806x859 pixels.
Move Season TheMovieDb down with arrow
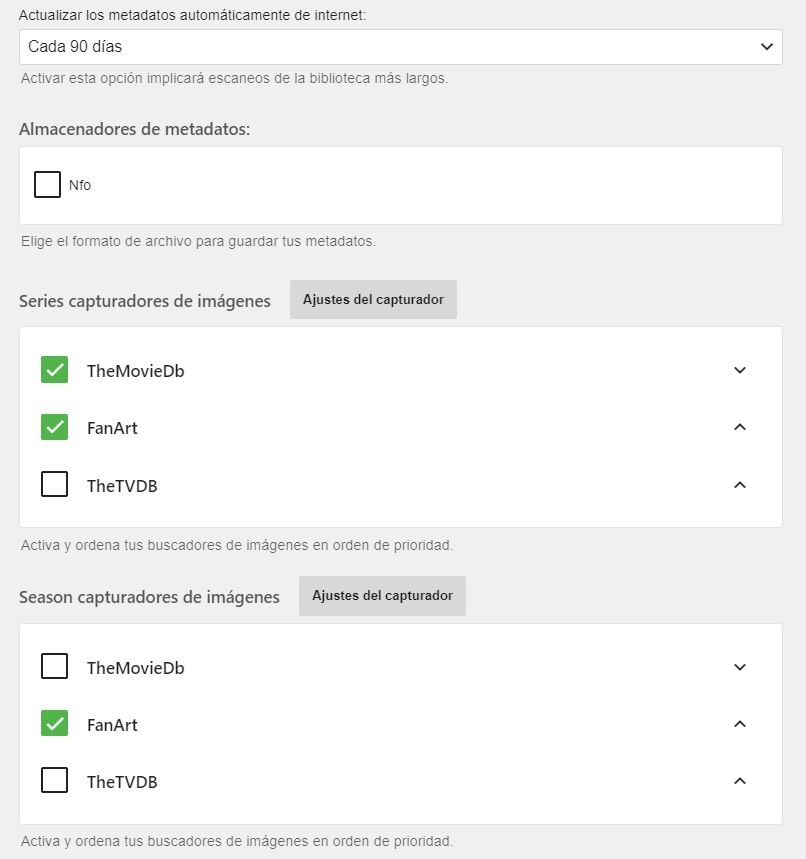(x=740, y=667)
